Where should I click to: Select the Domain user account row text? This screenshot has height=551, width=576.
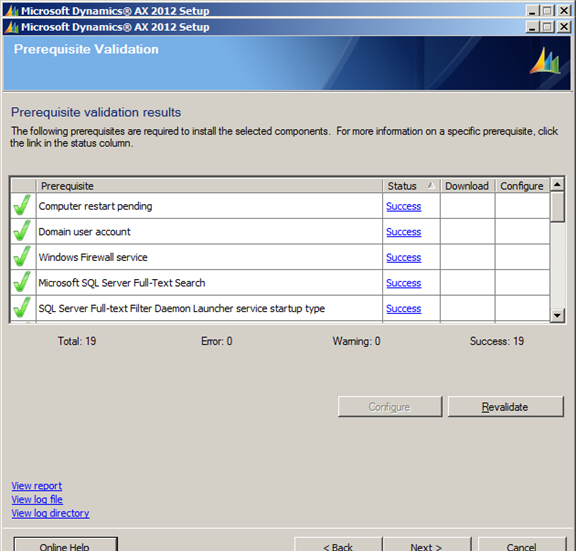click(x=84, y=231)
